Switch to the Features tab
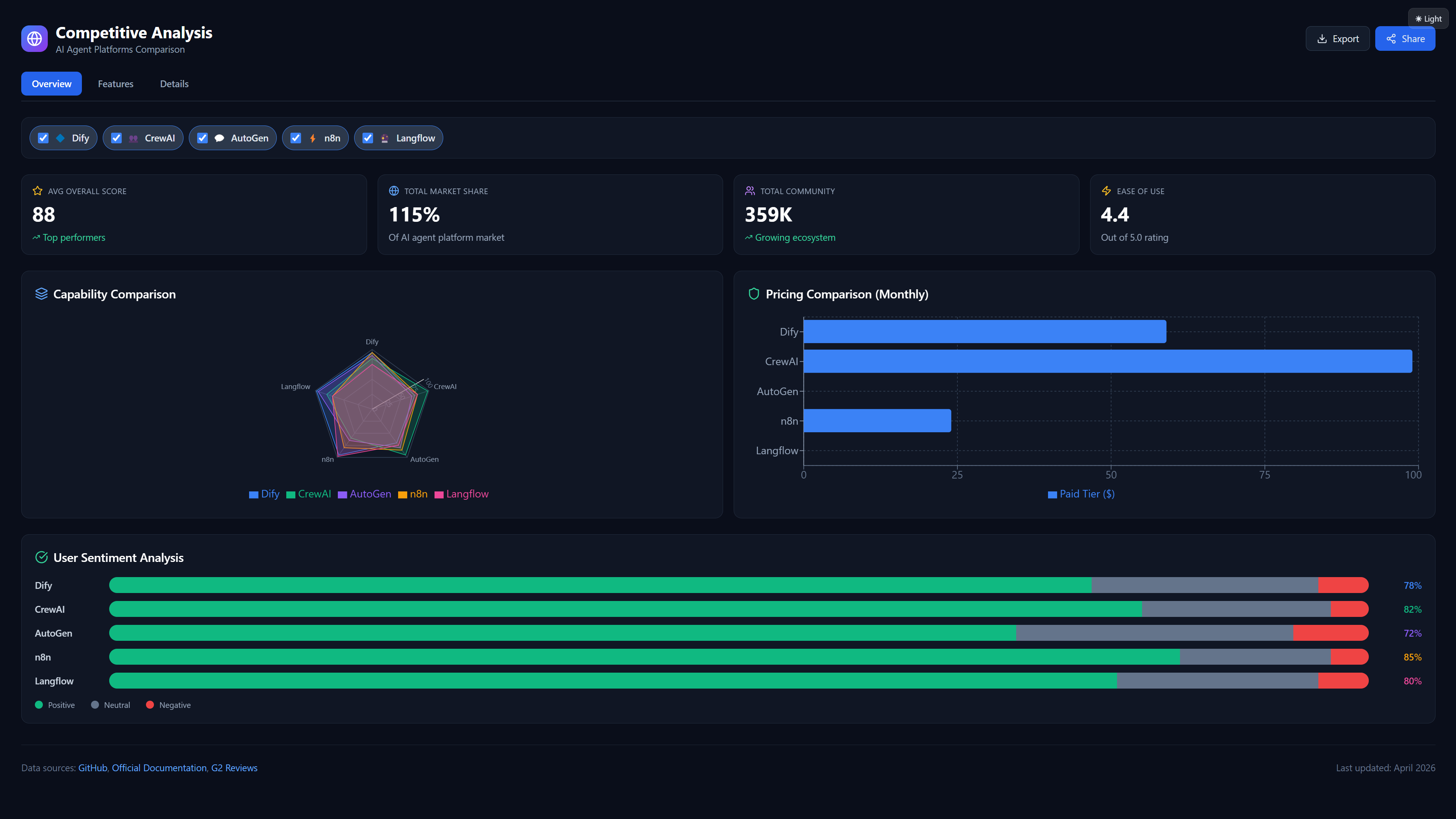Image resolution: width=1456 pixels, height=819 pixels. (115, 83)
